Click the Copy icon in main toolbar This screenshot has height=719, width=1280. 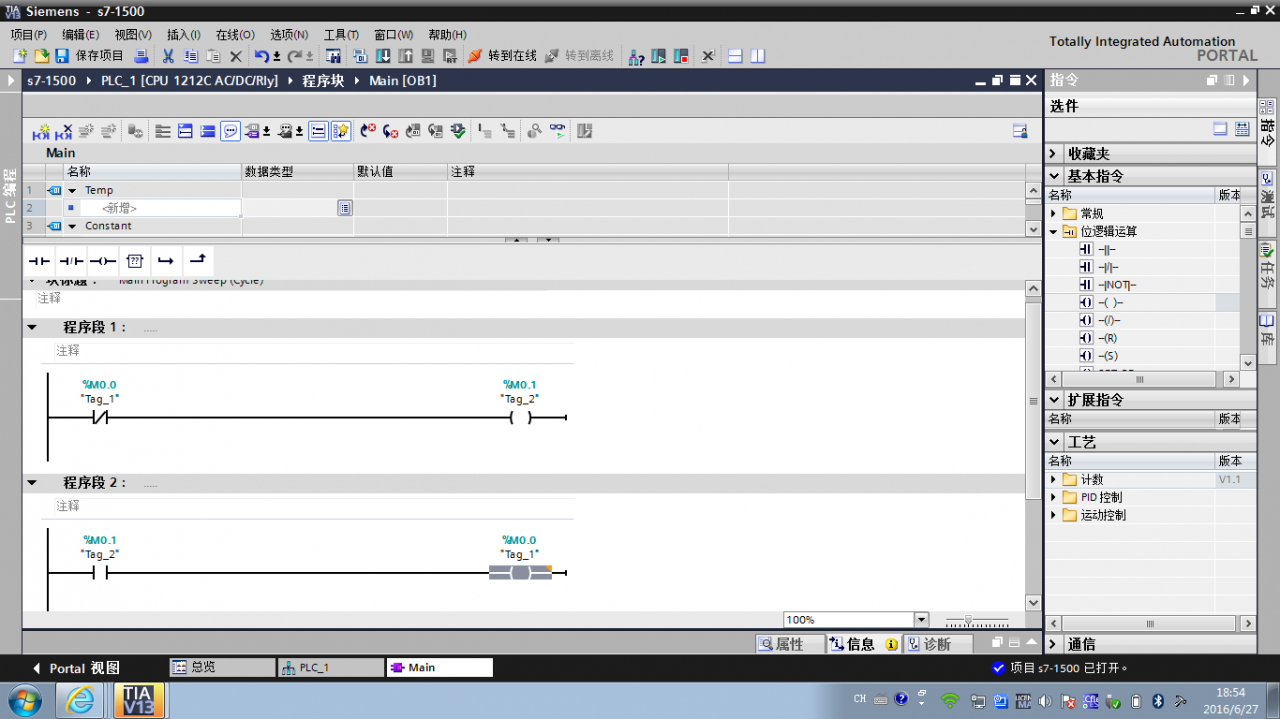click(x=190, y=56)
